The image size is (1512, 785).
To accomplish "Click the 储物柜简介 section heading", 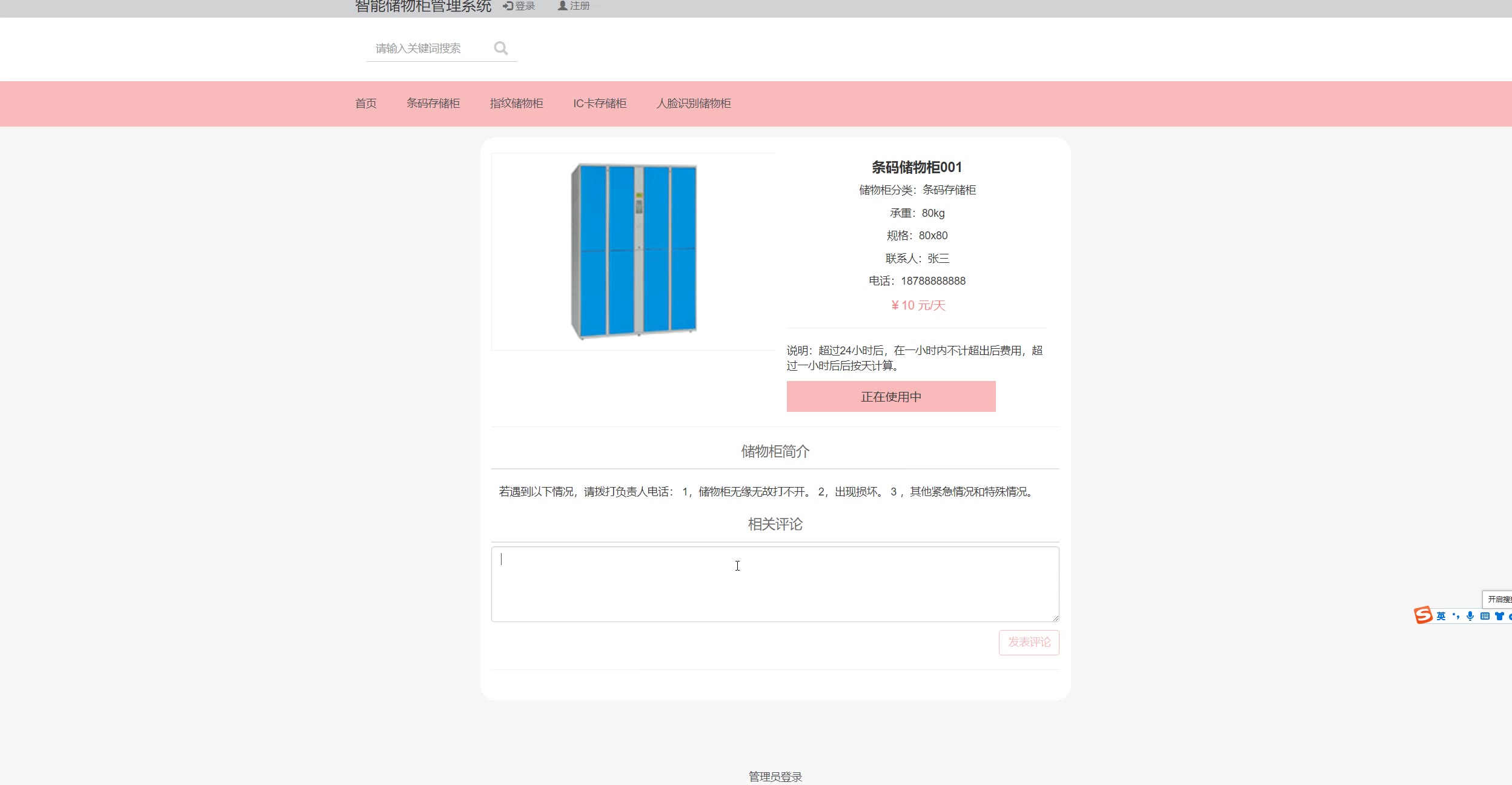I will (x=775, y=451).
